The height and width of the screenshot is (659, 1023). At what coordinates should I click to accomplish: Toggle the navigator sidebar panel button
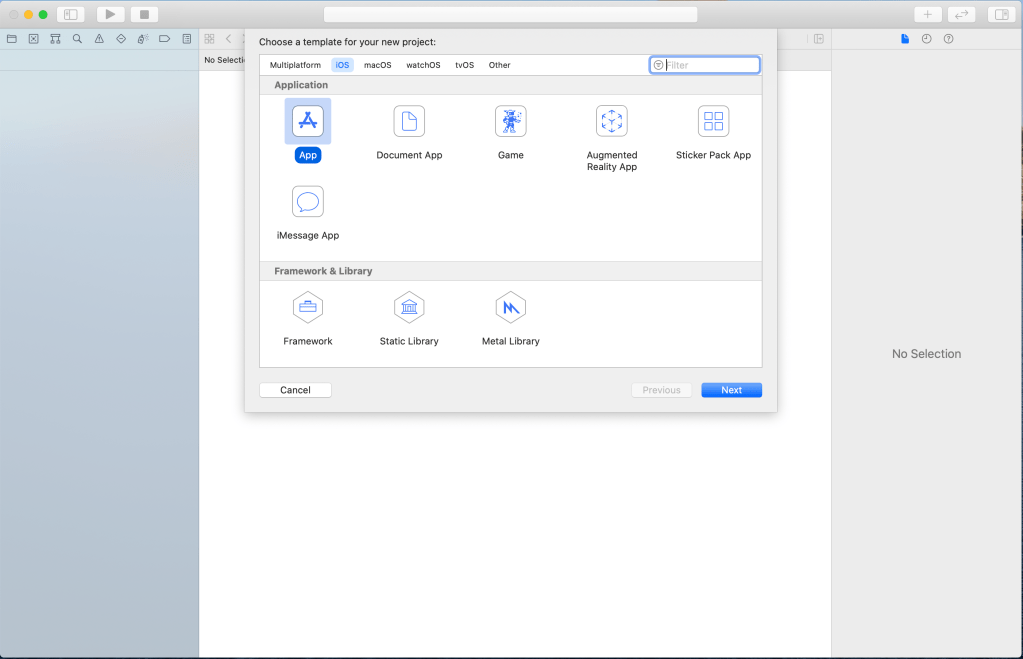click(71, 14)
